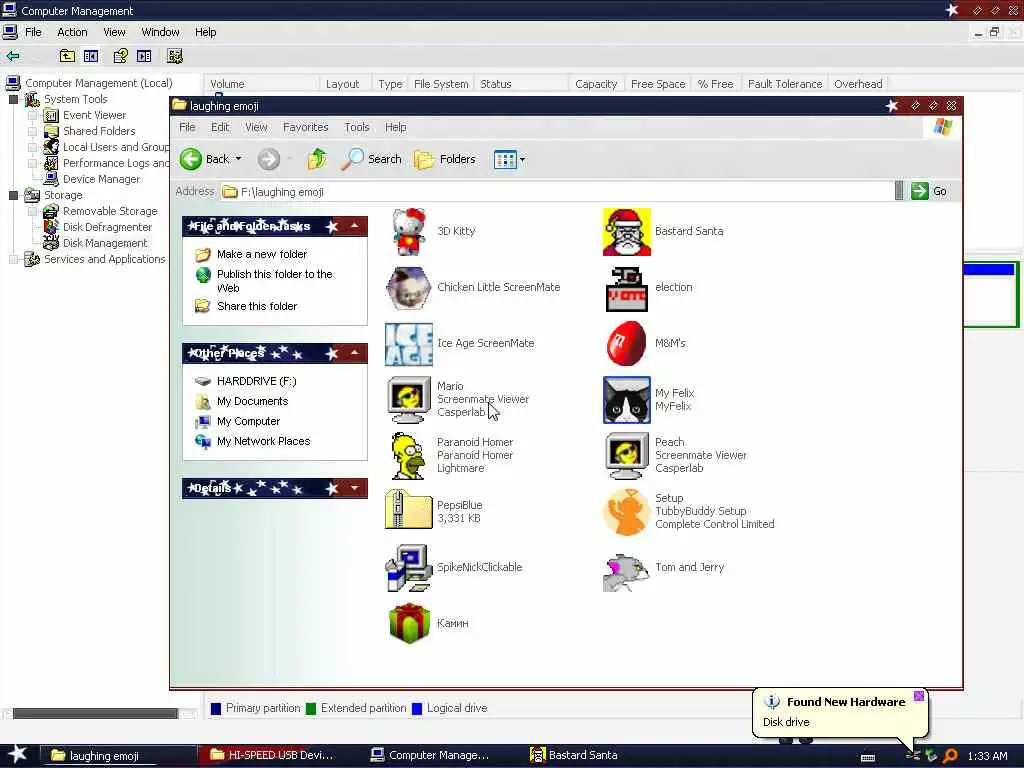Click Computer Management up-one-level icon

[x=67, y=56]
